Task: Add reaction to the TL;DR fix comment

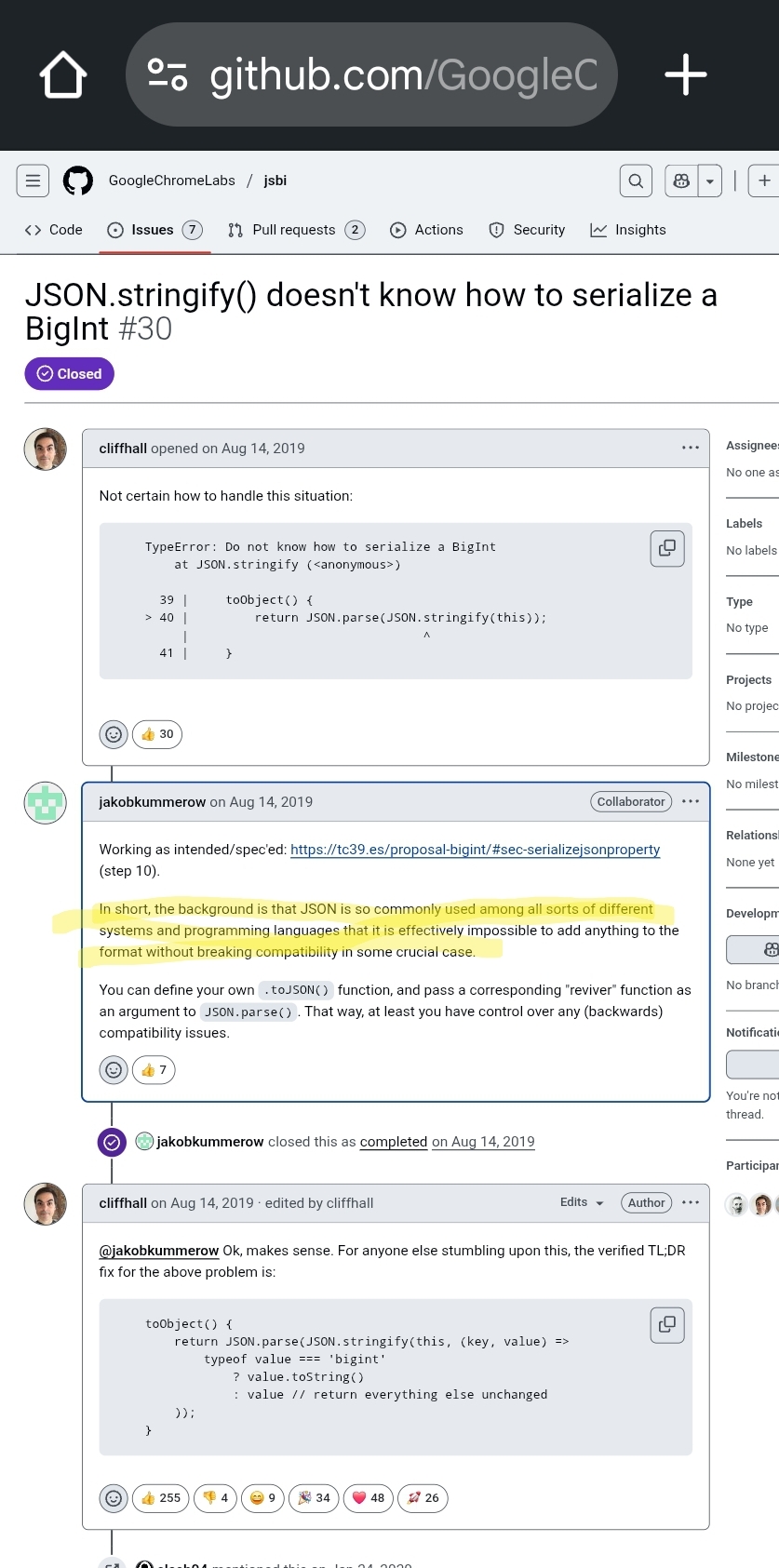Action: (114, 1498)
